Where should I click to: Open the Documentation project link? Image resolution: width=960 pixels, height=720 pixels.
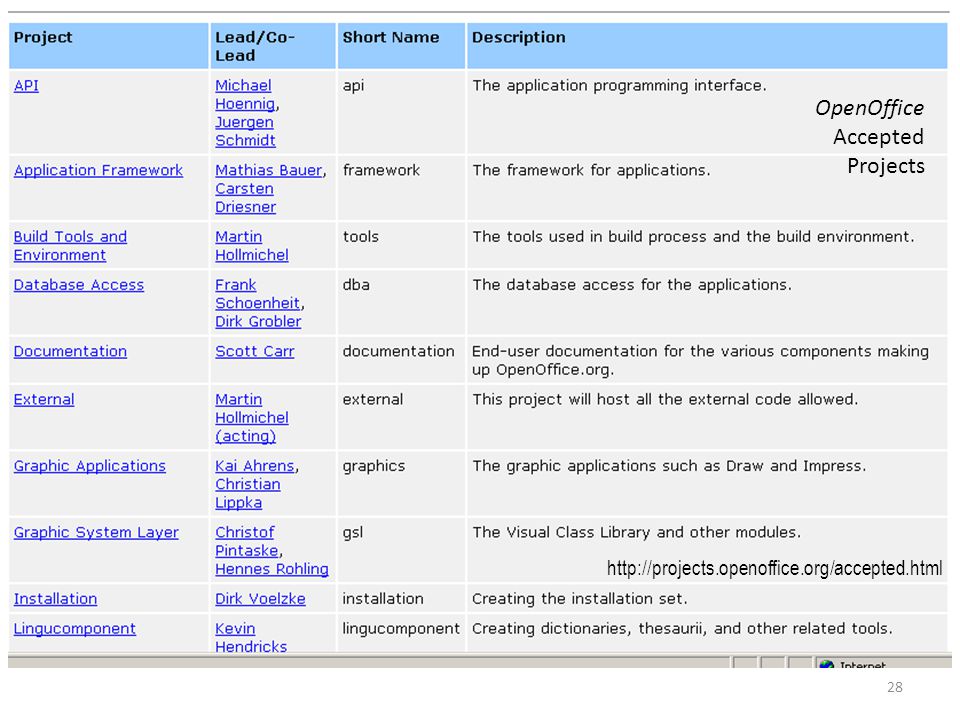click(70, 351)
